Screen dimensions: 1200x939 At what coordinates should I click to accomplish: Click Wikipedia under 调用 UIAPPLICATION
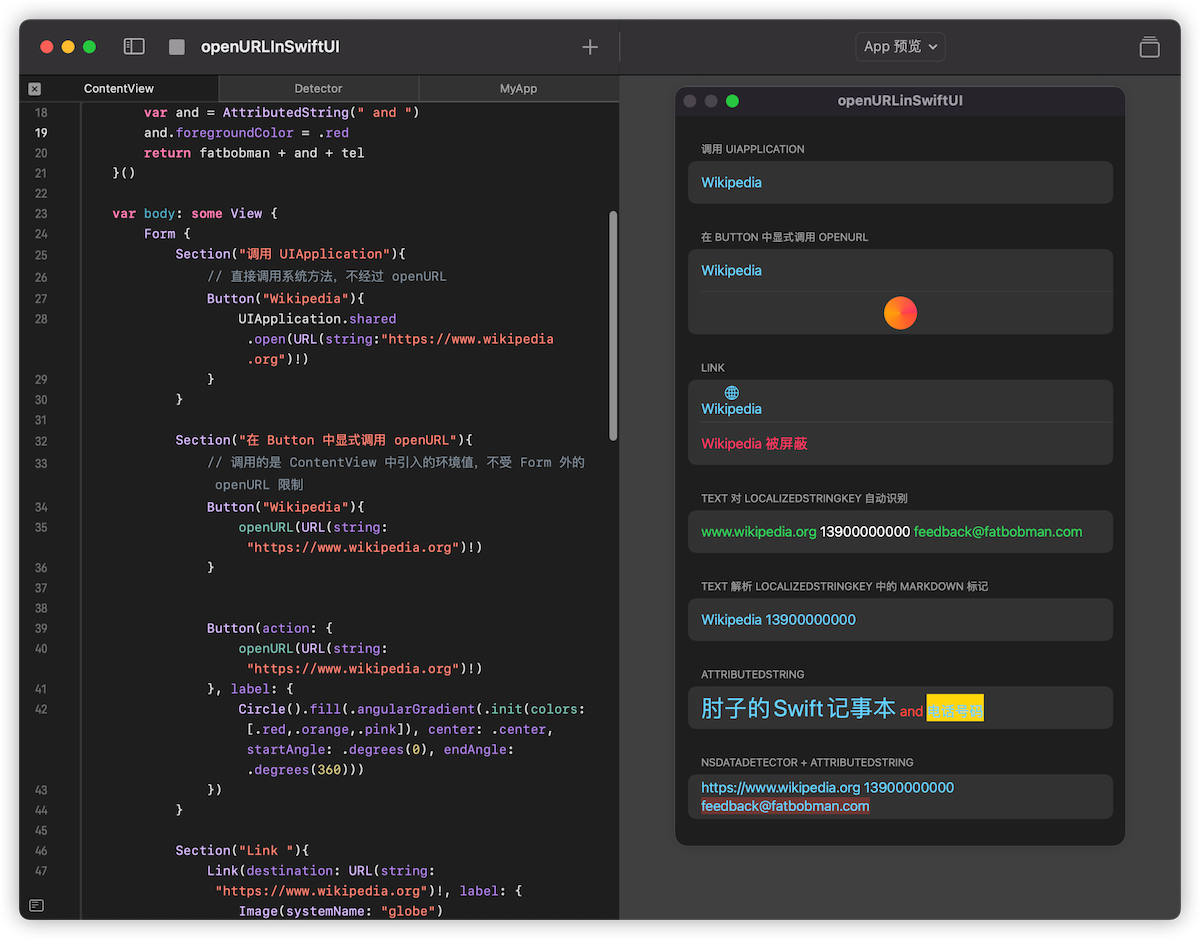[731, 182]
